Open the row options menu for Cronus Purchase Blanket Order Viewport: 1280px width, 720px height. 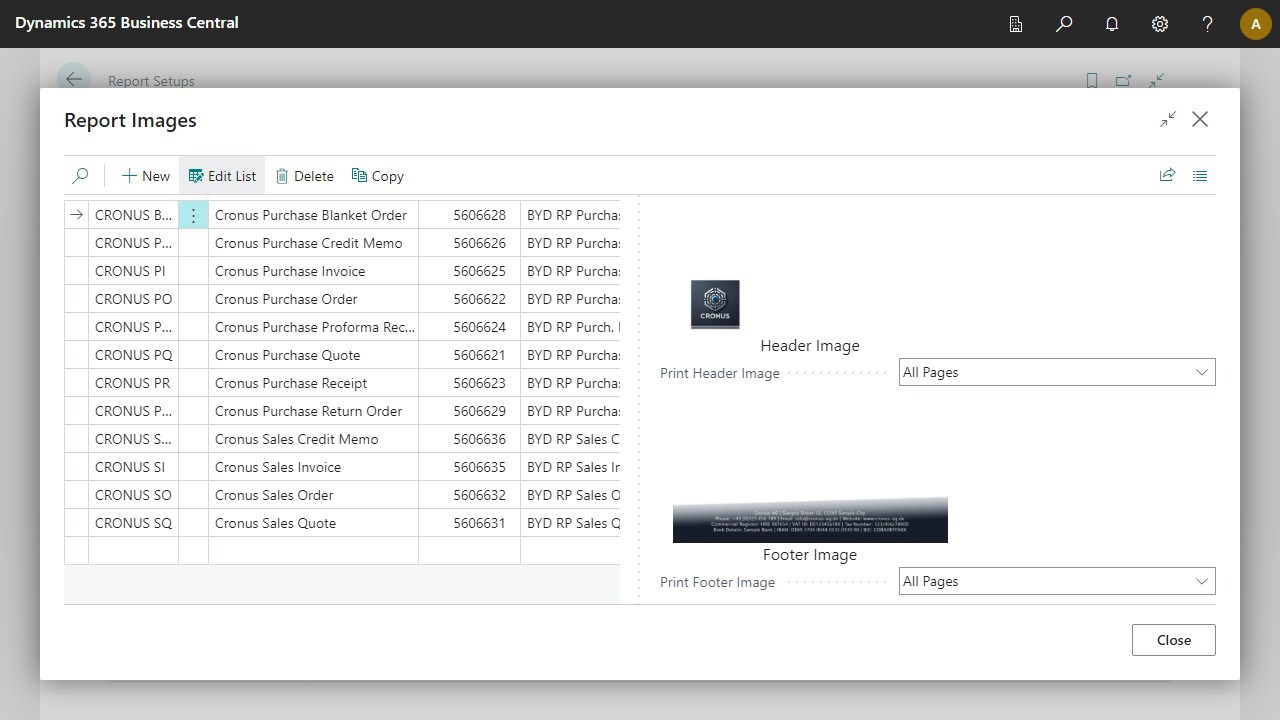[193, 214]
